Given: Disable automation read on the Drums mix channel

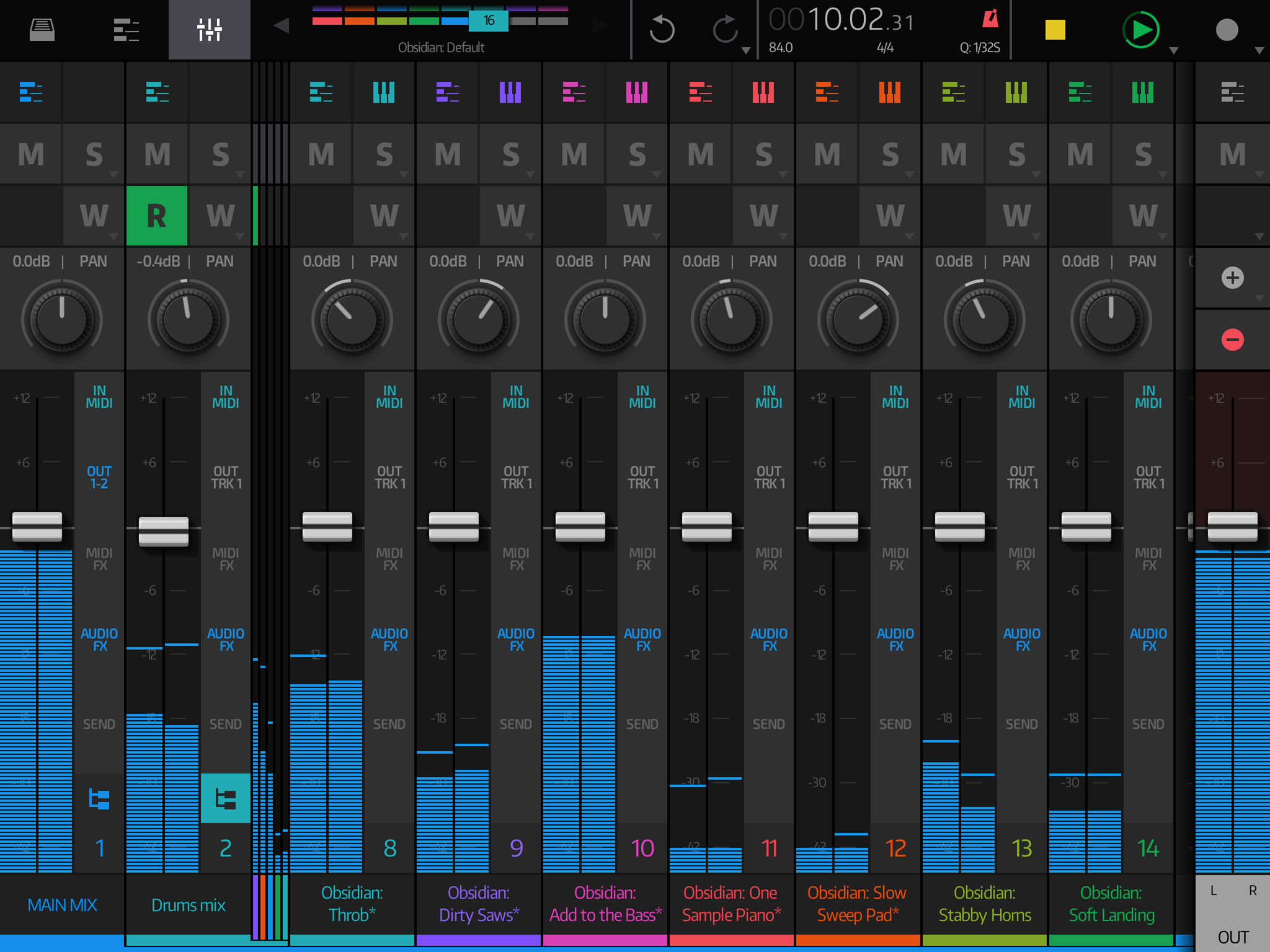Looking at the screenshot, I should [157, 216].
